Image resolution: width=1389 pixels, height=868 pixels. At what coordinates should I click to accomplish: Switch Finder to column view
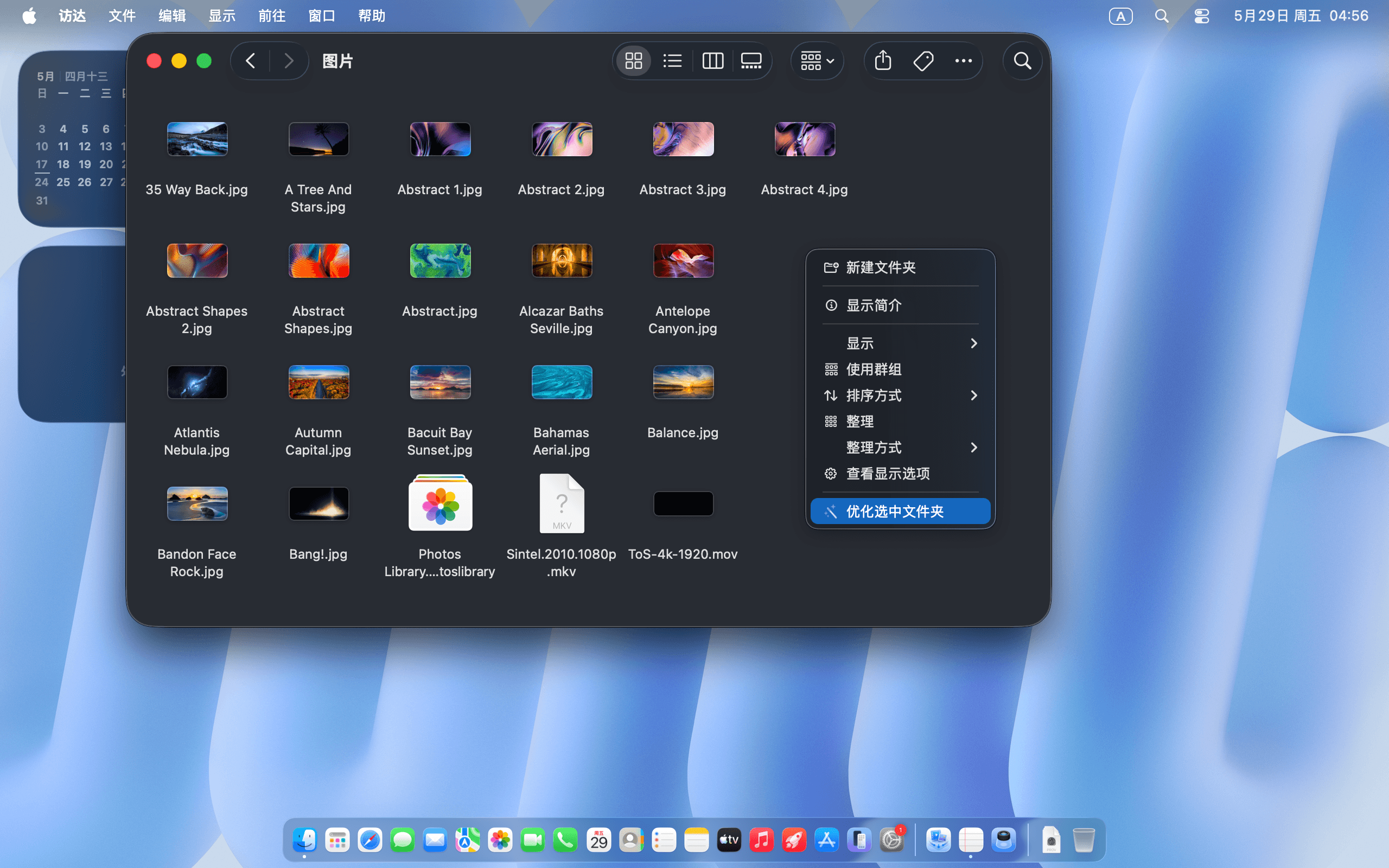712,61
